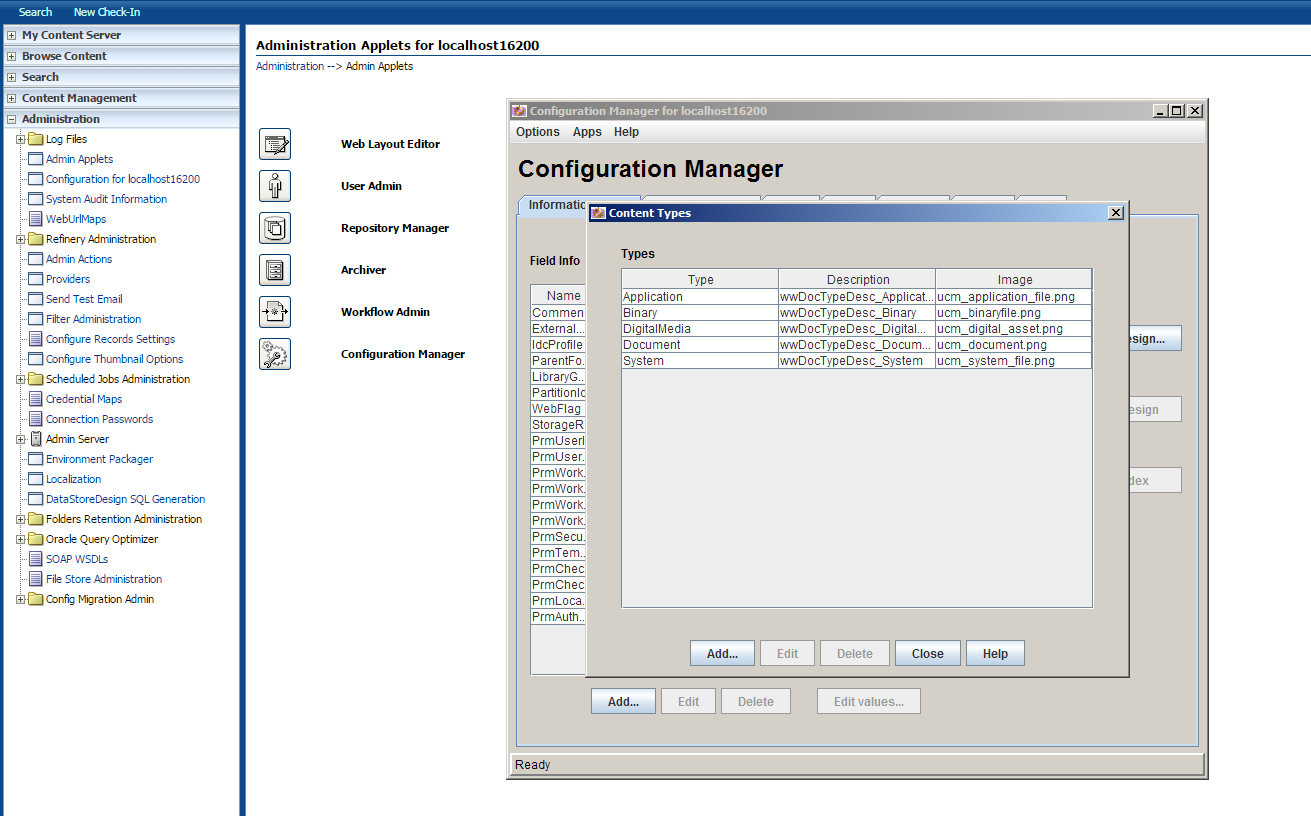Expand the My Content Server tray

[11, 35]
